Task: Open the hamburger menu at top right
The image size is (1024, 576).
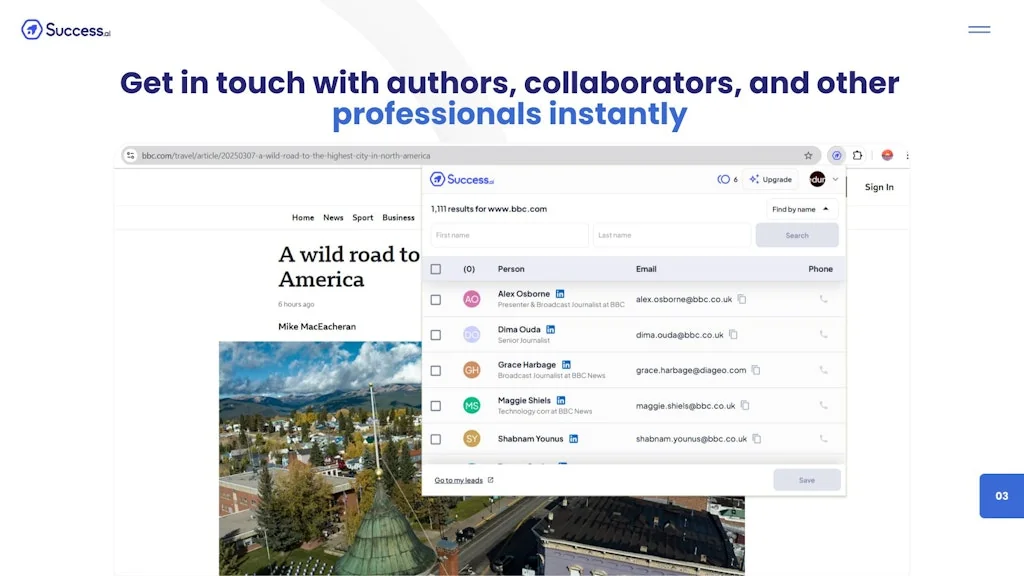Action: pos(978,29)
